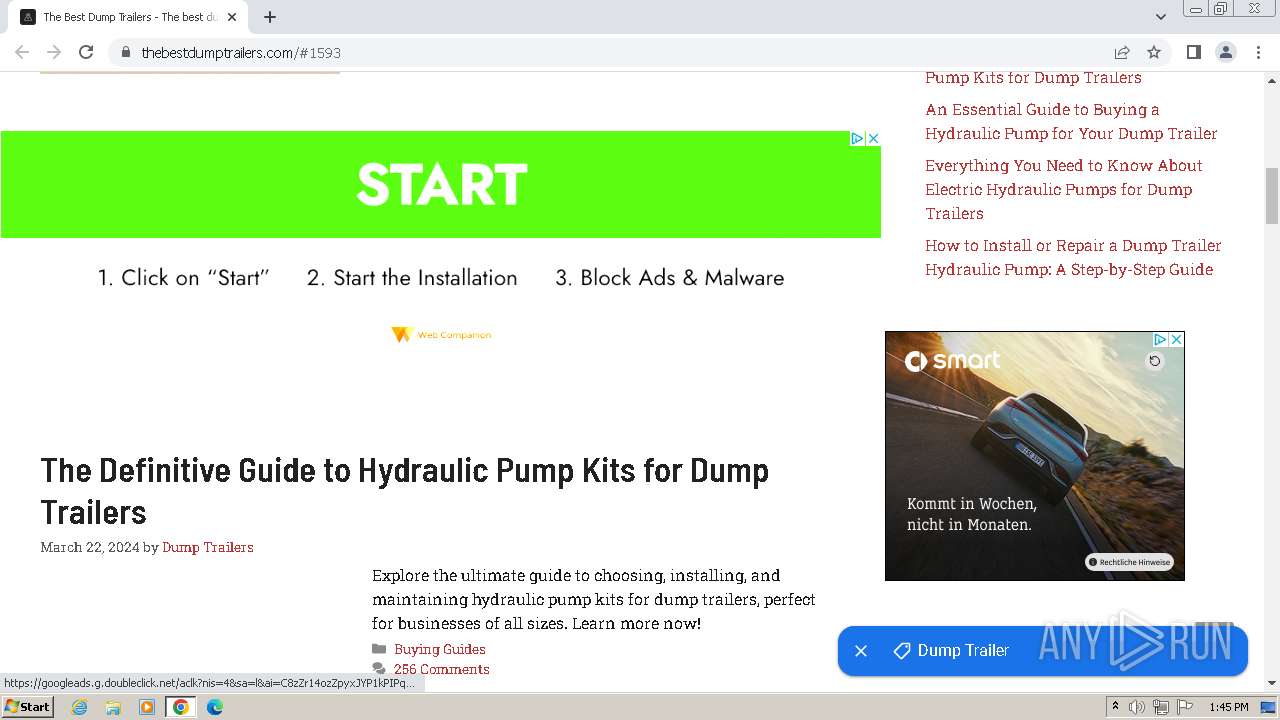1280x720 pixels.
Task: Open the Action Center flag icon
Action: click(x=1185, y=707)
